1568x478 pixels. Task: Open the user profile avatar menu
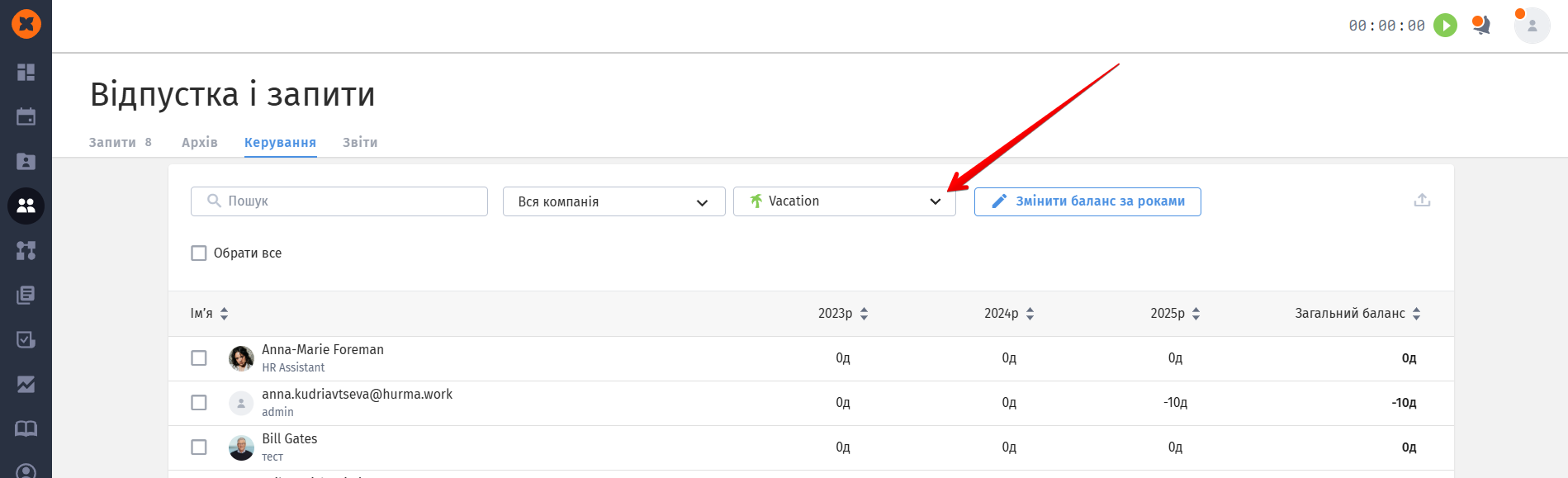click(x=1532, y=26)
